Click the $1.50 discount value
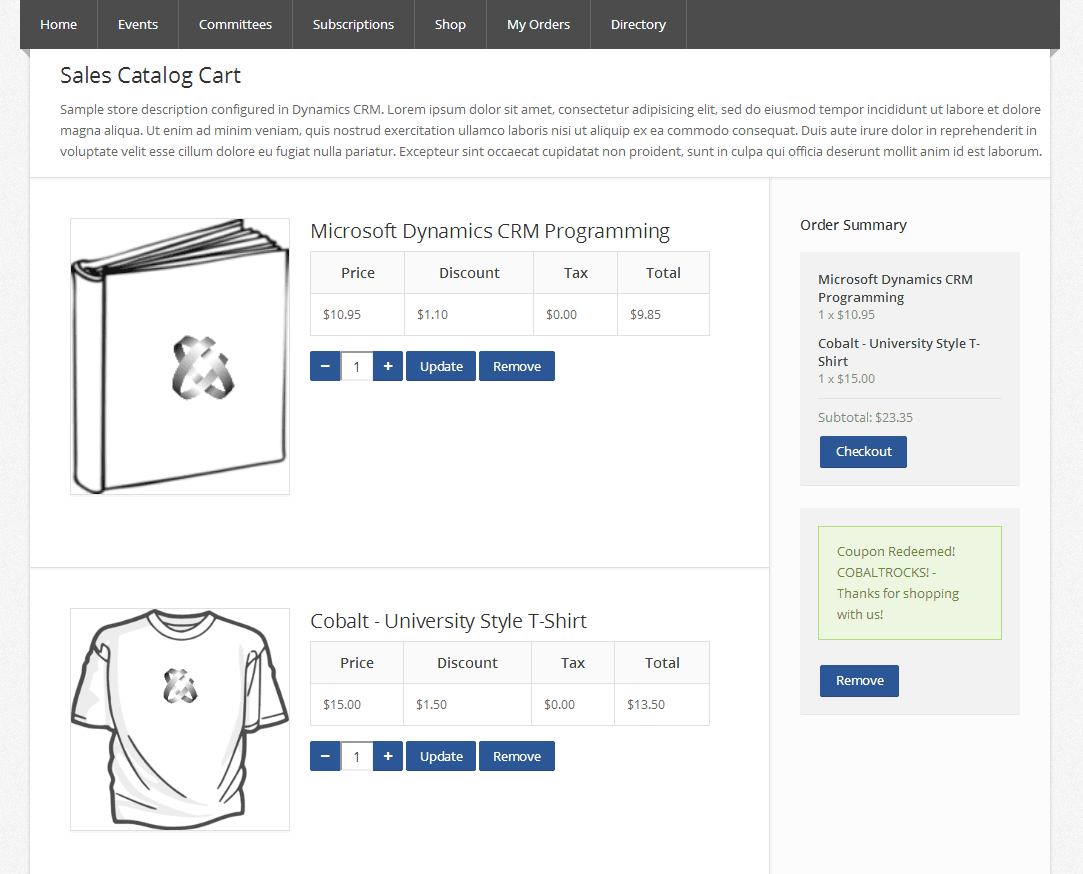Viewport: 1083px width, 874px height. [x=432, y=704]
